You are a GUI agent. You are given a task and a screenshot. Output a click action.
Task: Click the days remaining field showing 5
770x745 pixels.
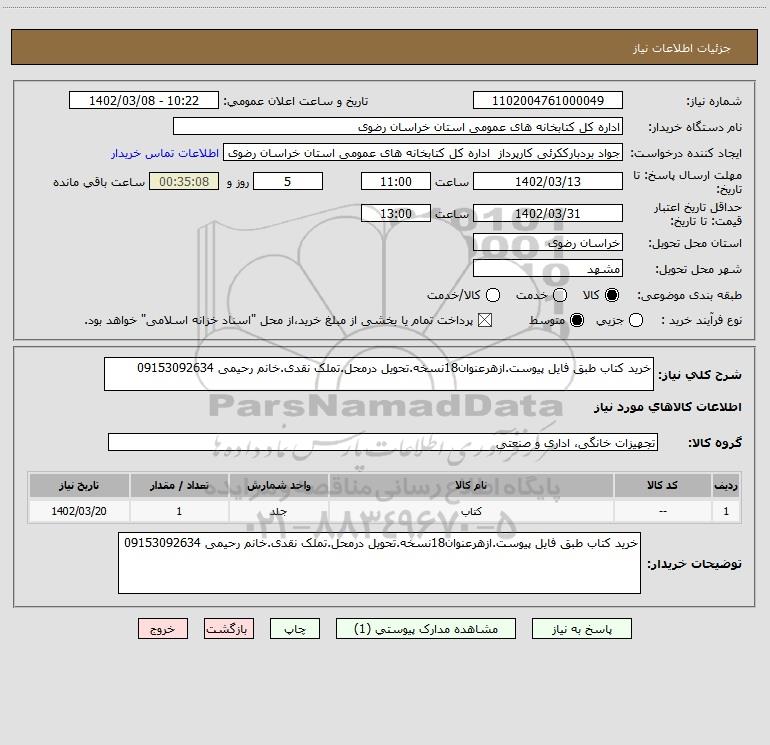[288, 181]
